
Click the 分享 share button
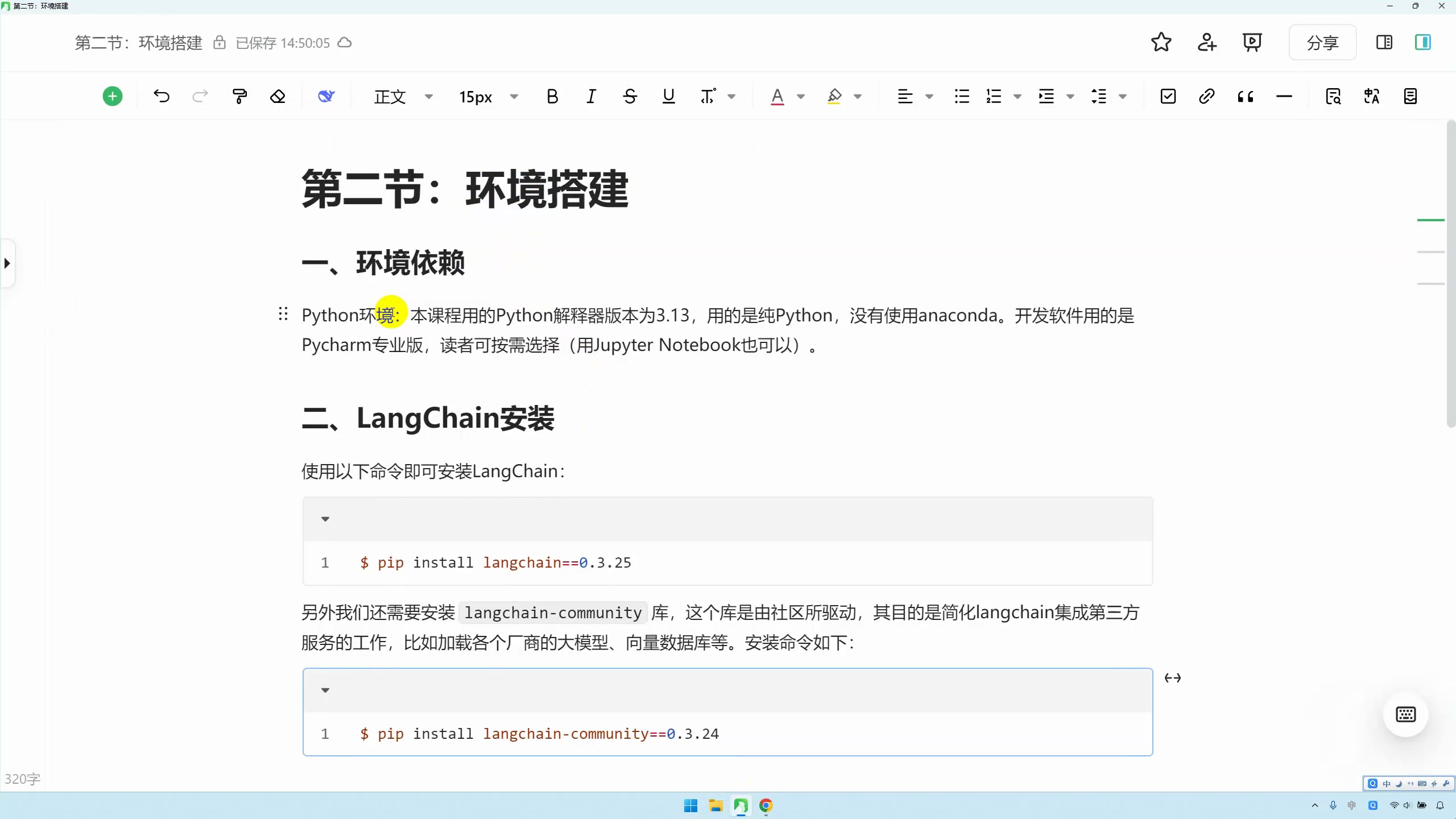[x=1322, y=42]
